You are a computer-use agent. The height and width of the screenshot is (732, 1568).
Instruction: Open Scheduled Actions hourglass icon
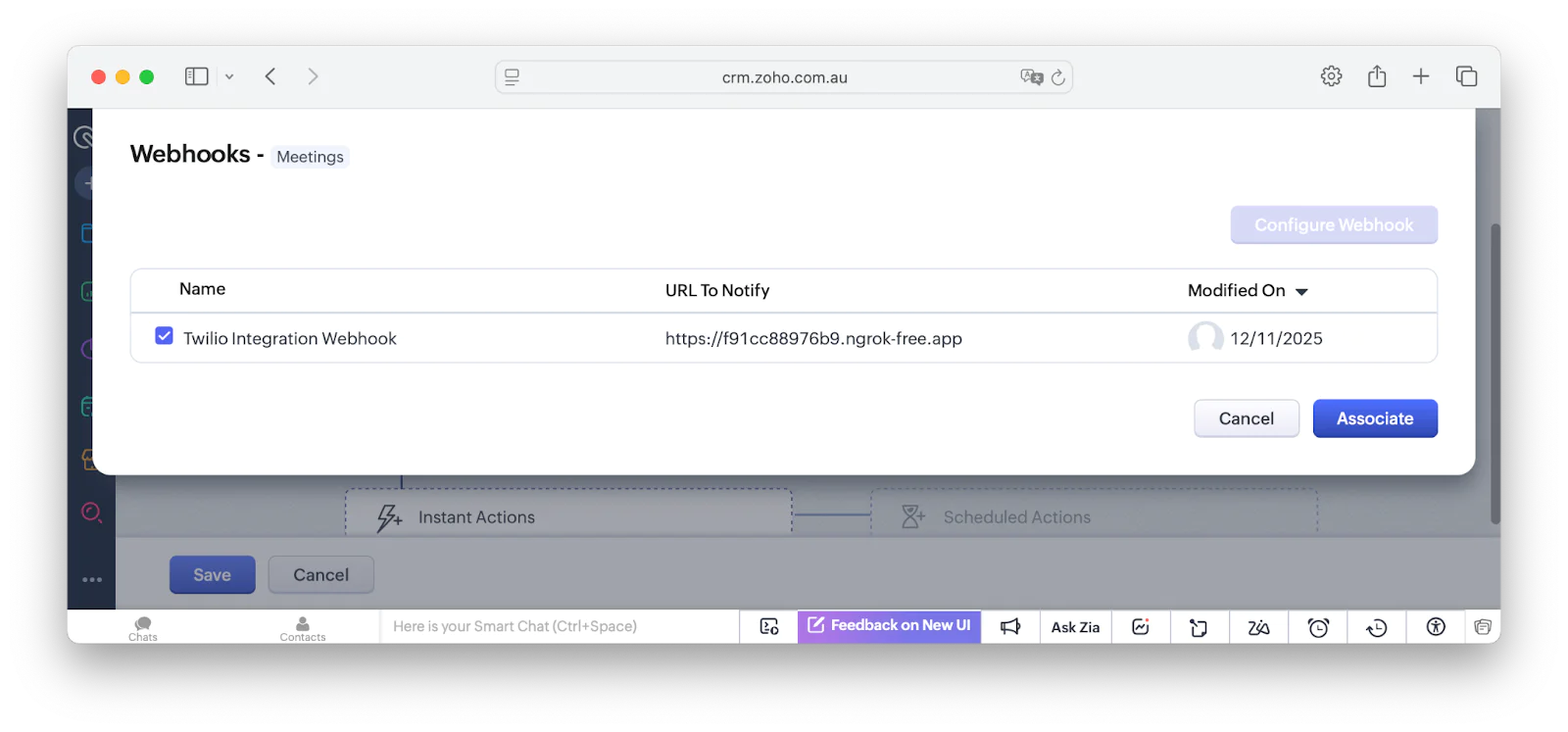pos(912,516)
